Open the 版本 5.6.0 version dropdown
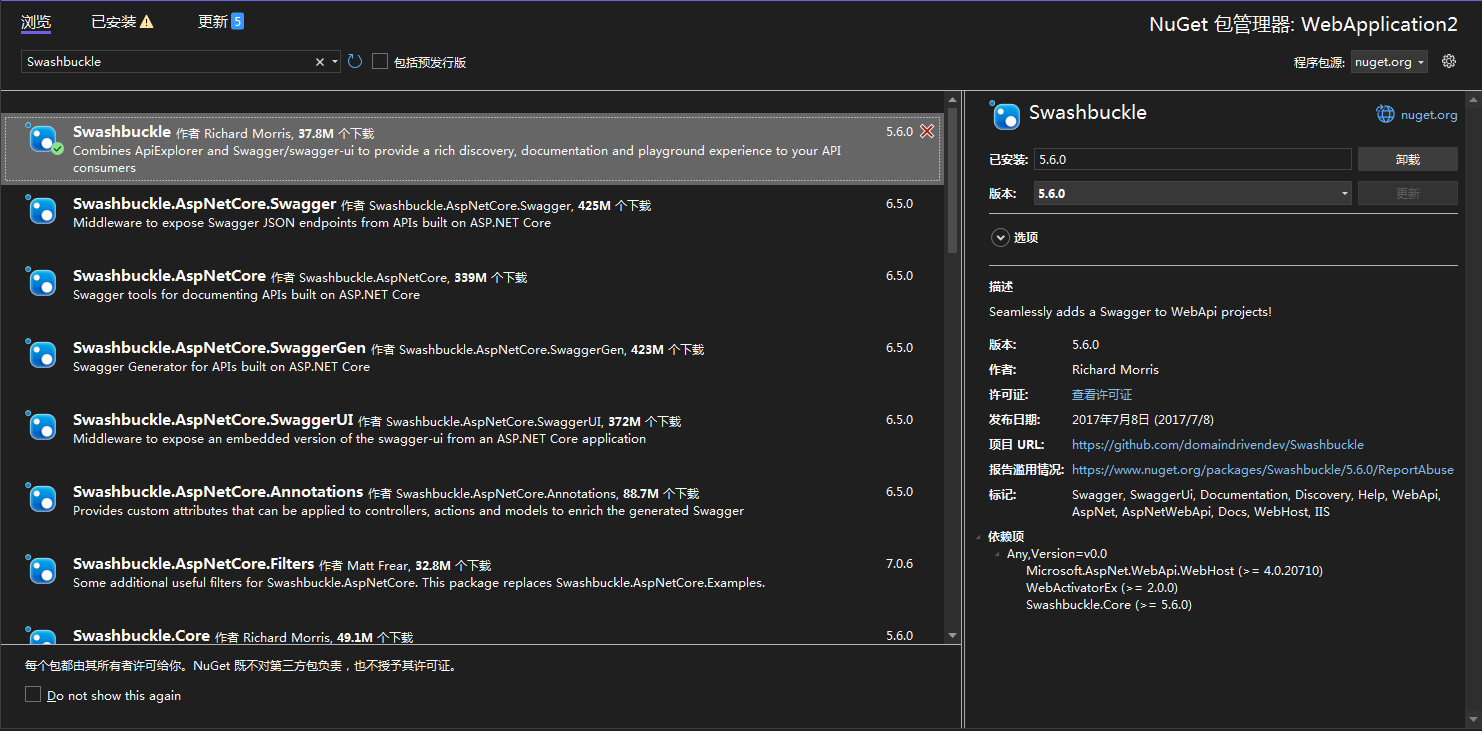This screenshot has height=731, width=1482. (x=1193, y=193)
